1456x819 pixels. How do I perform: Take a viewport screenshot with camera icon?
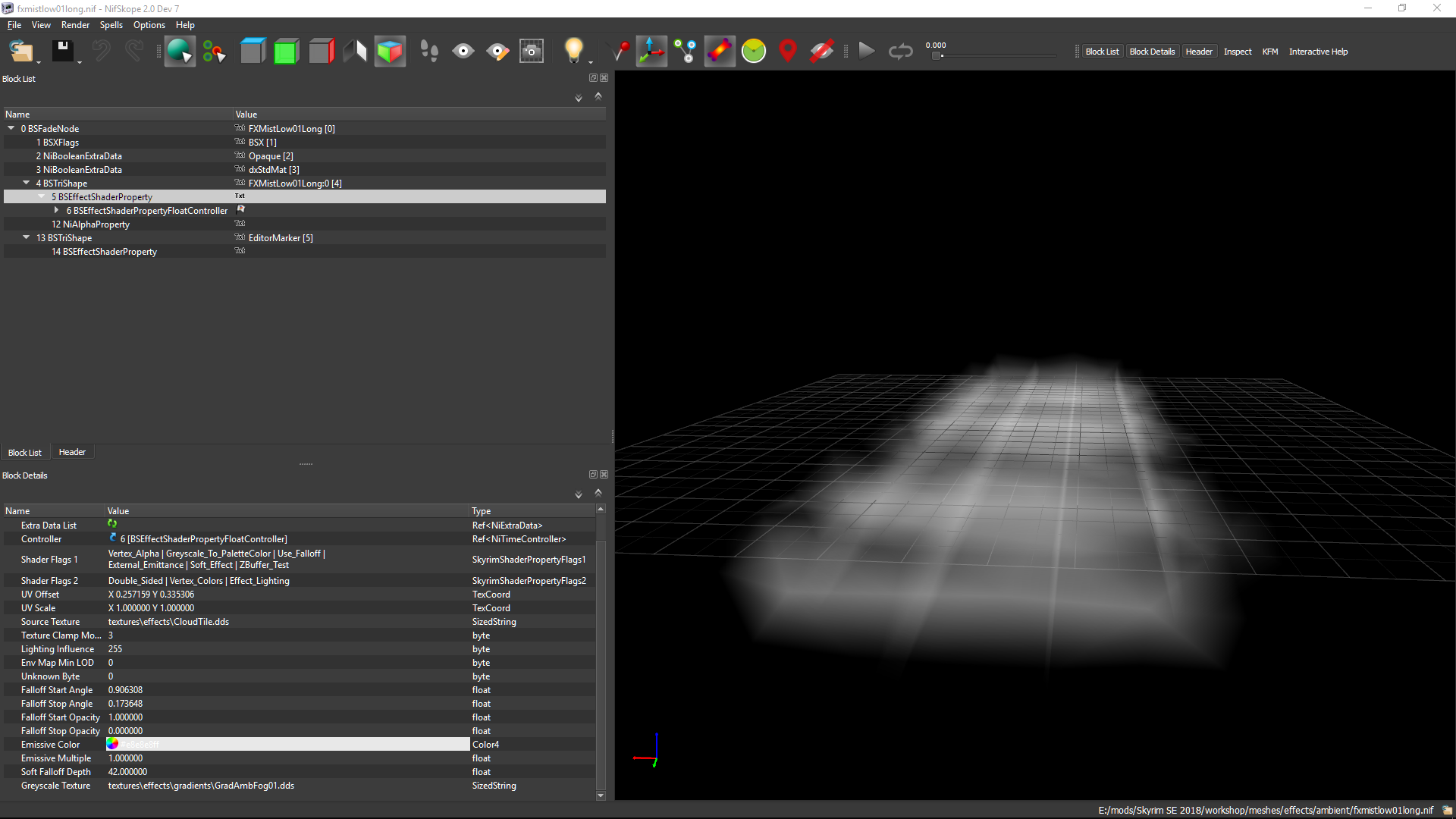pos(532,52)
